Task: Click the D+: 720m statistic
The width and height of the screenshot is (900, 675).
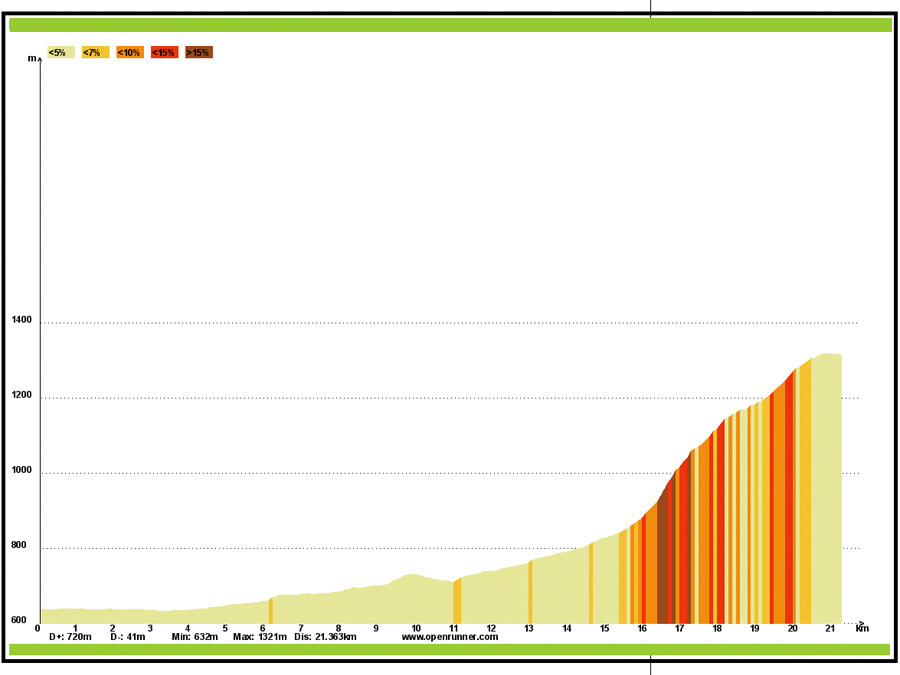Action: pyautogui.click(x=70, y=637)
